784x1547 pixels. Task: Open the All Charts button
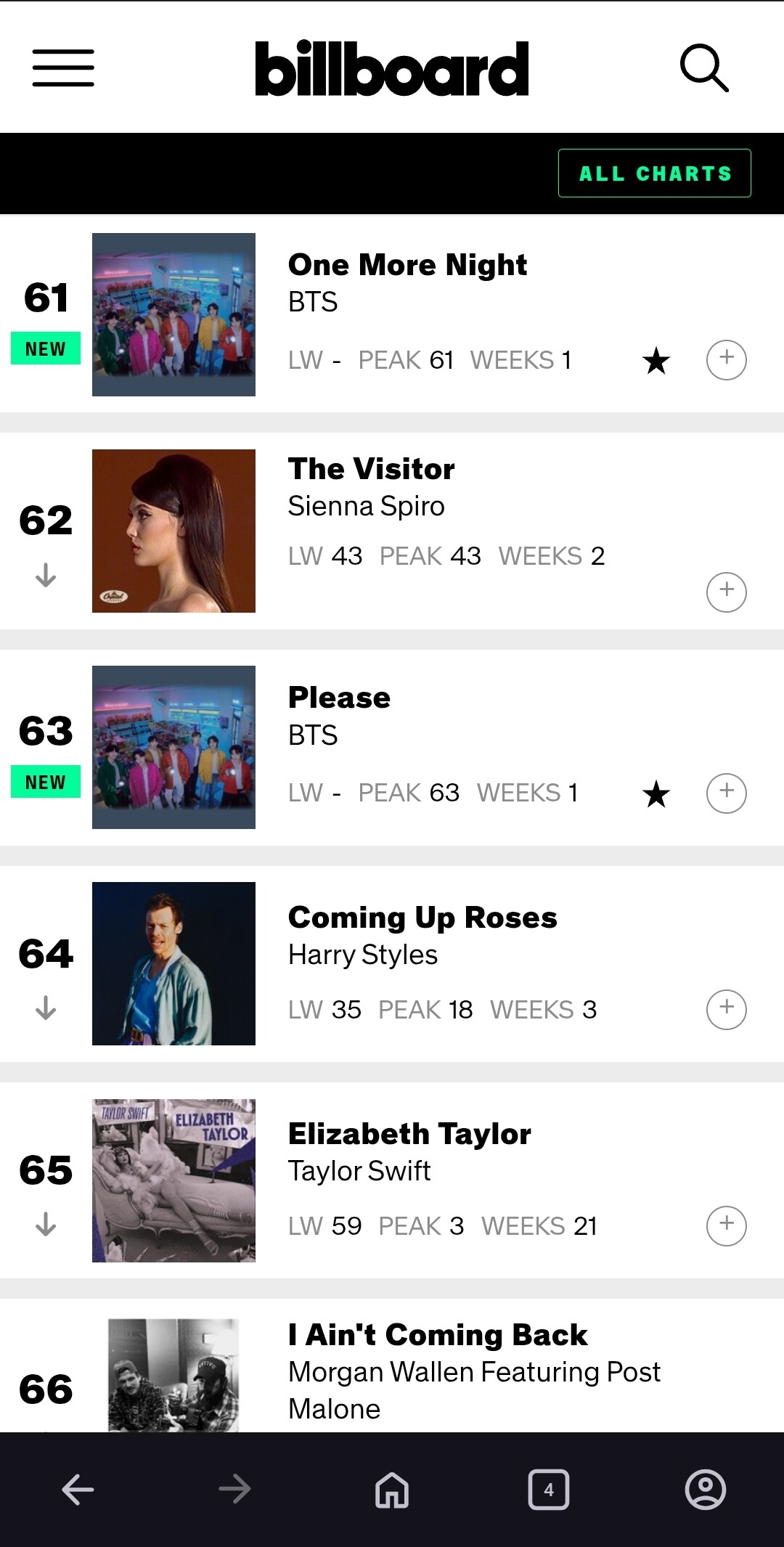[x=654, y=174]
